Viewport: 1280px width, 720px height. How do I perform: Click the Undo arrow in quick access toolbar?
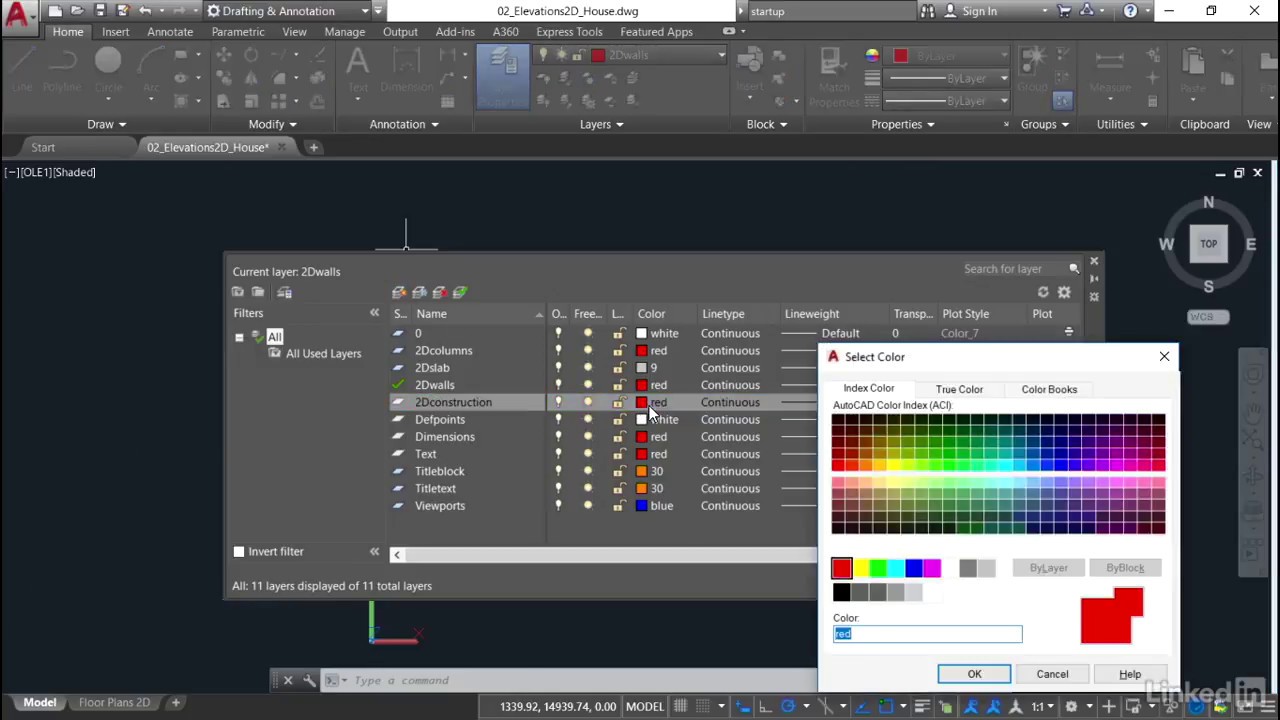click(144, 11)
